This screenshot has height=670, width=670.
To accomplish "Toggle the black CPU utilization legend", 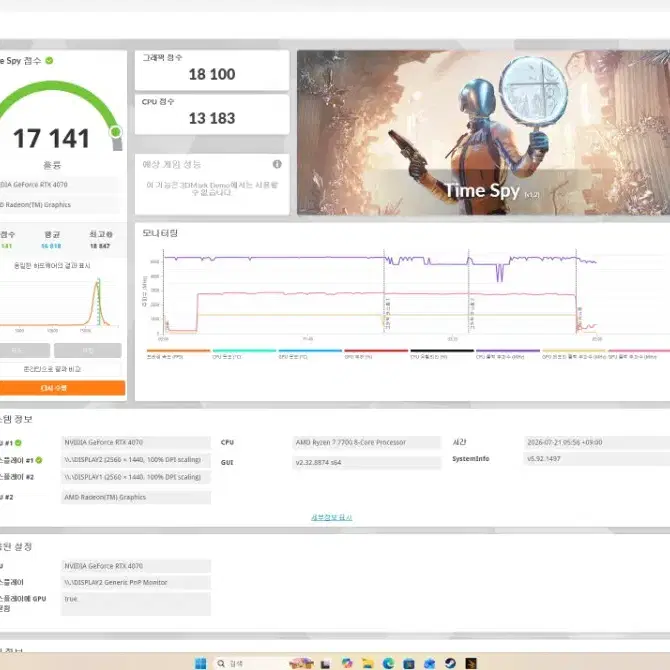I will click(x=442, y=354).
